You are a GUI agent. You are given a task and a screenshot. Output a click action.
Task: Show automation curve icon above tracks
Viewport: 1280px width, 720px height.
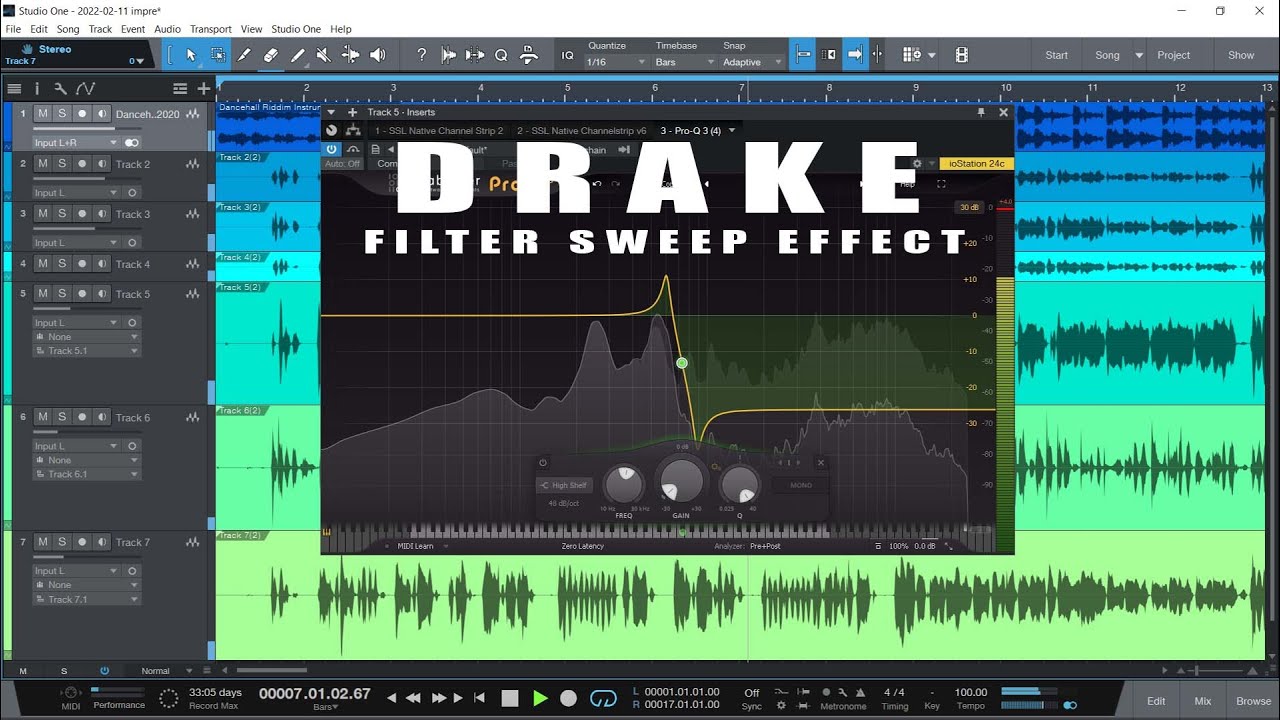[85, 89]
